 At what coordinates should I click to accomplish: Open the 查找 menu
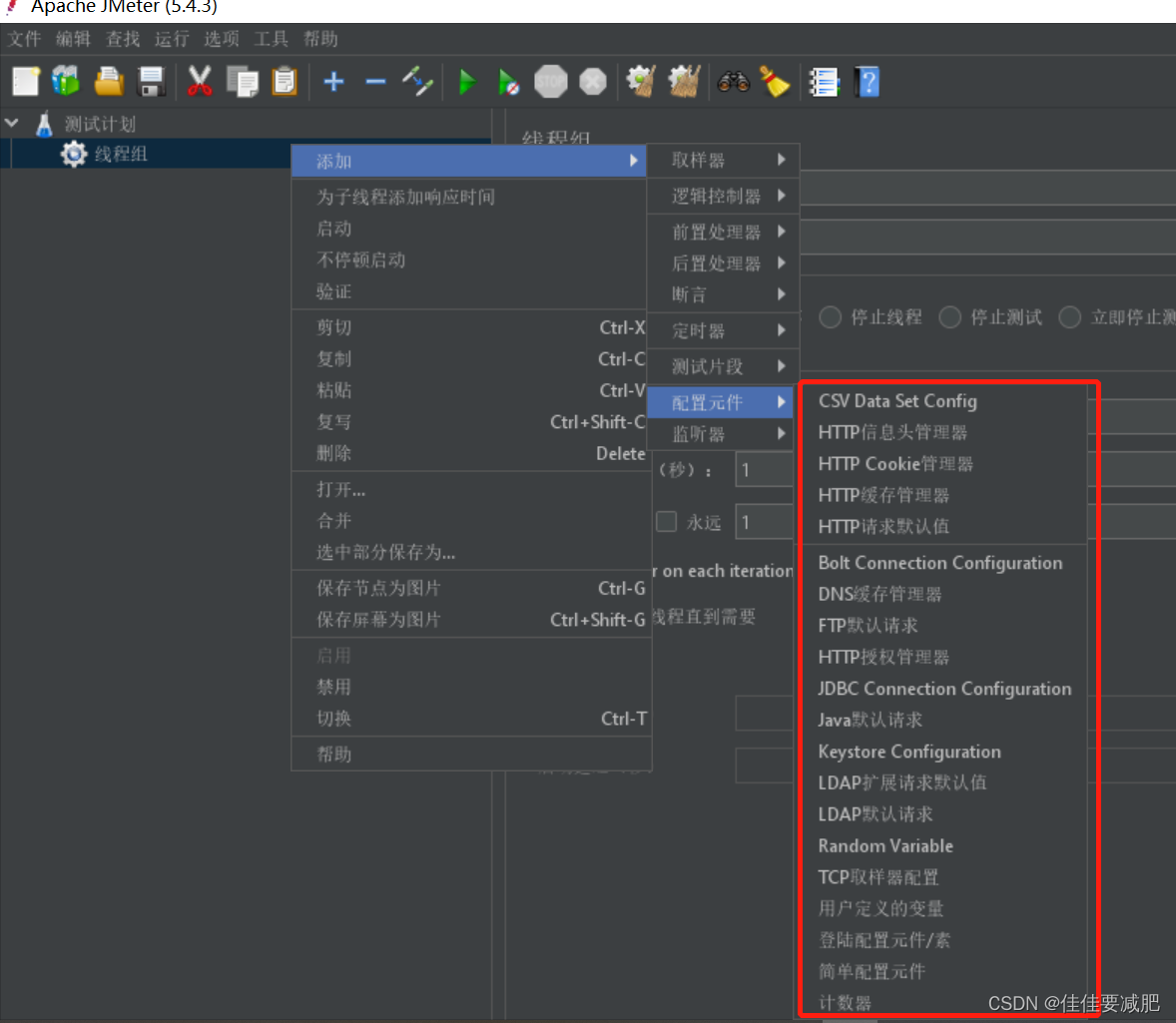pos(122,39)
